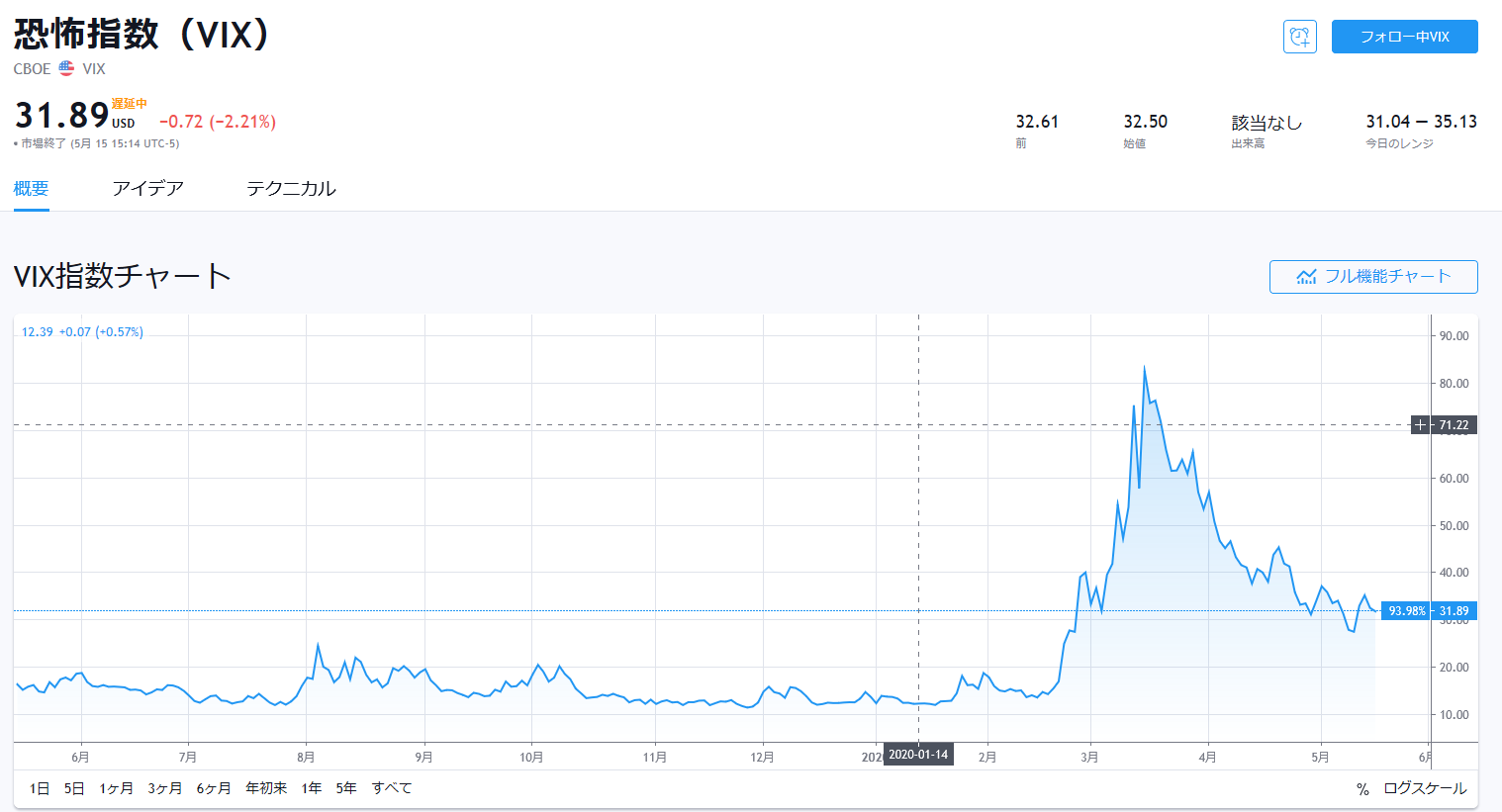This screenshot has height=812, width=1502.
Task: Toggle the % percent scale
Action: click(x=1362, y=789)
